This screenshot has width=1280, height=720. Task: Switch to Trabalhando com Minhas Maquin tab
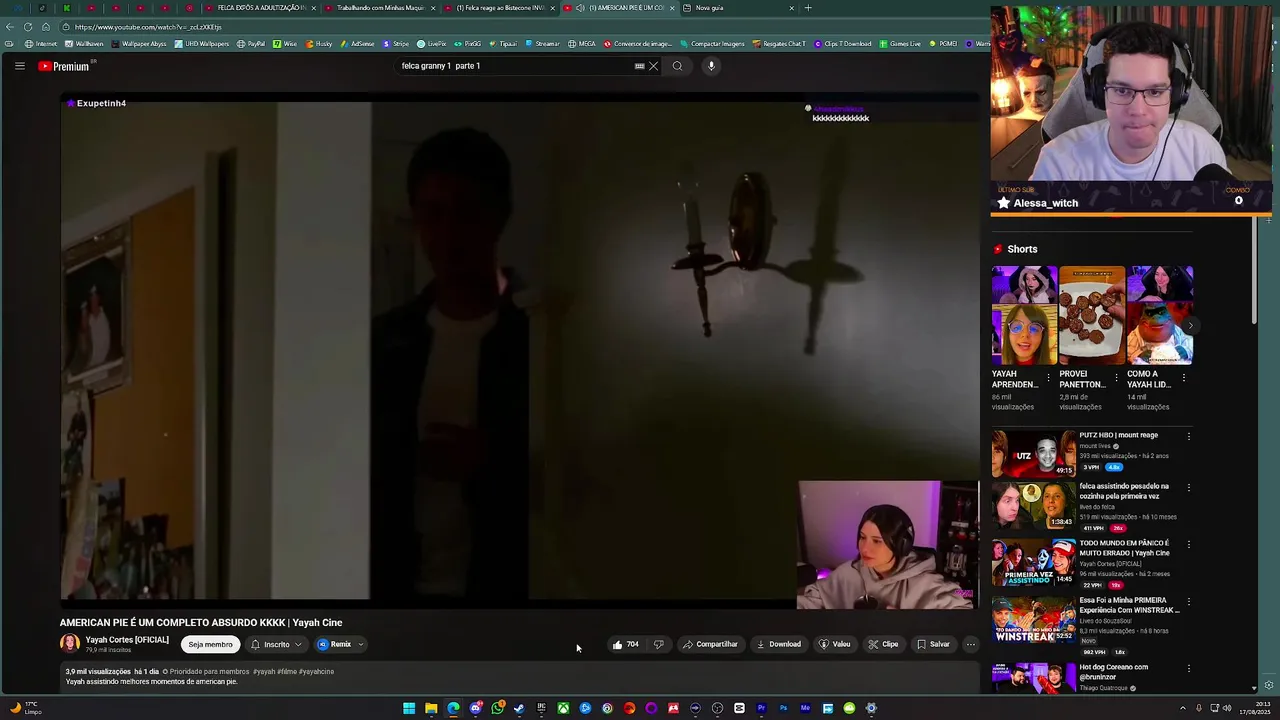pyautogui.click(x=379, y=8)
